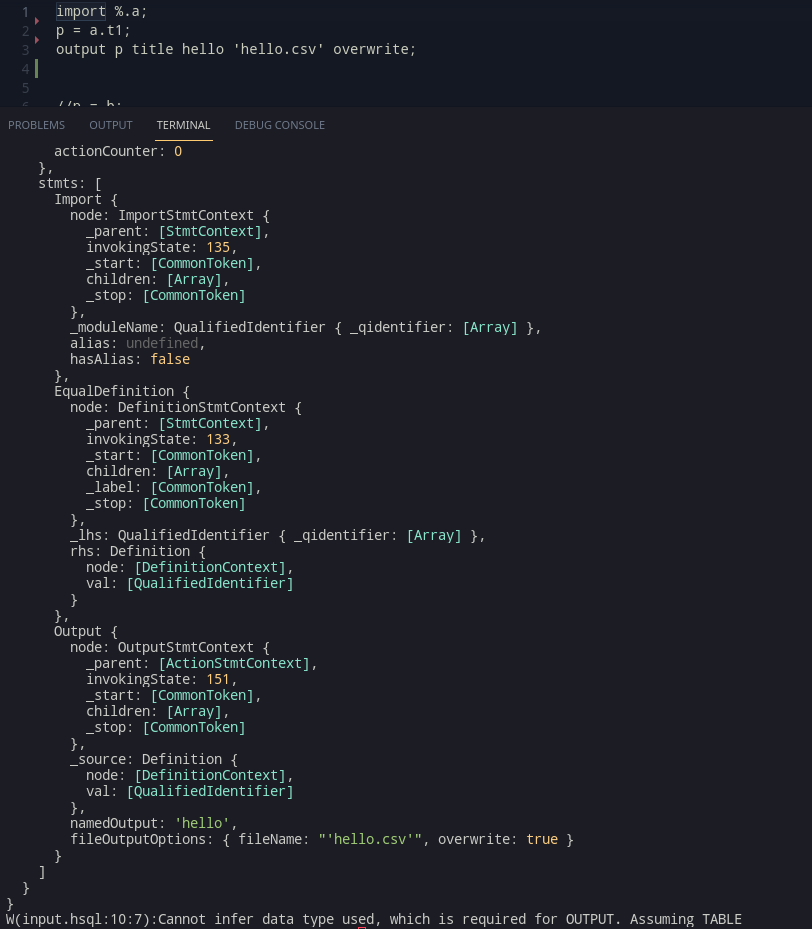Viewport: 812px width, 929px height.
Task: Click 'fileOutputOptions' in the terminal
Action: pyautogui.click(x=137, y=840)
